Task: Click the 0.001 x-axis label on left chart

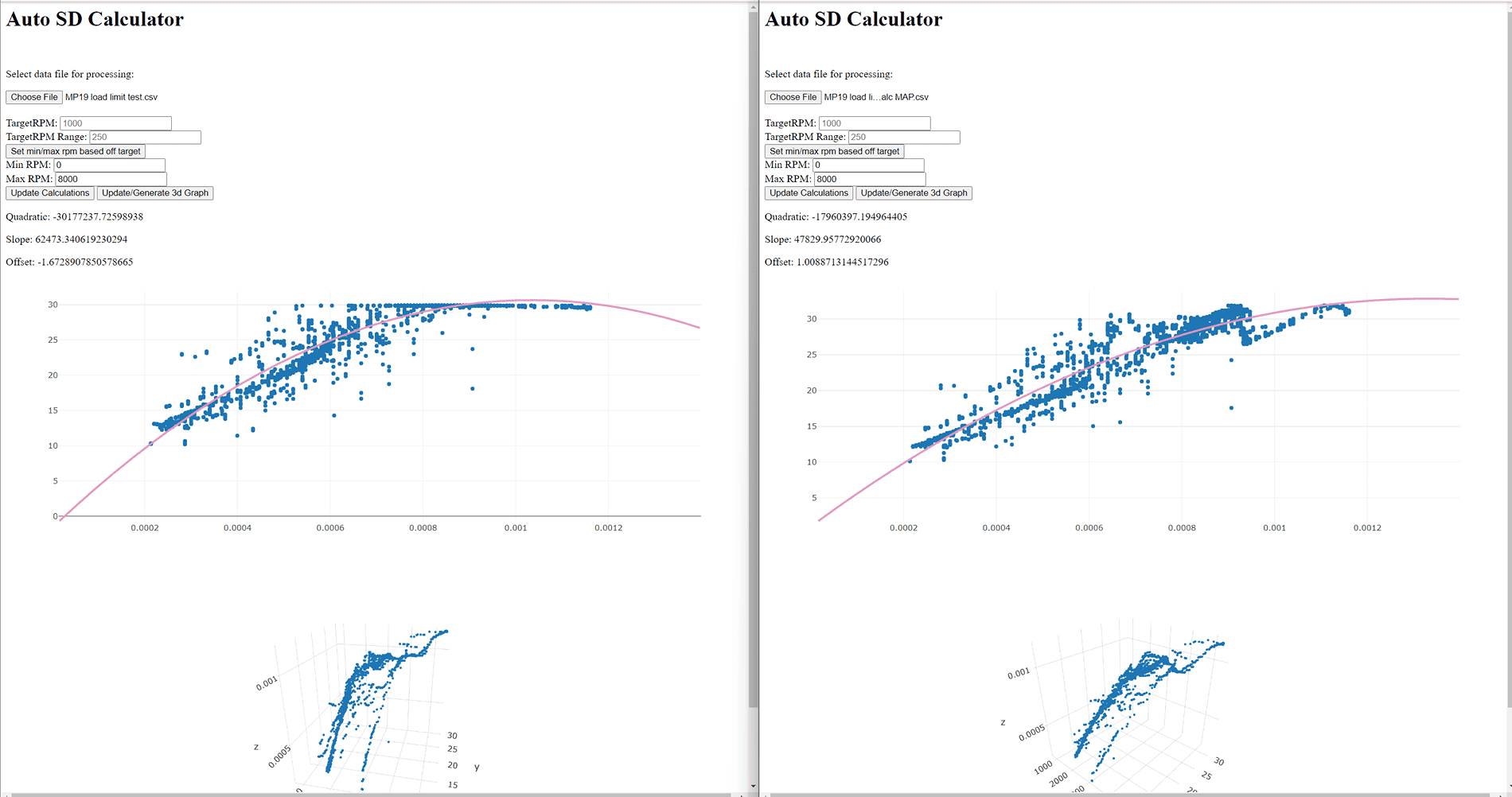Action: [x=516, y=527]
